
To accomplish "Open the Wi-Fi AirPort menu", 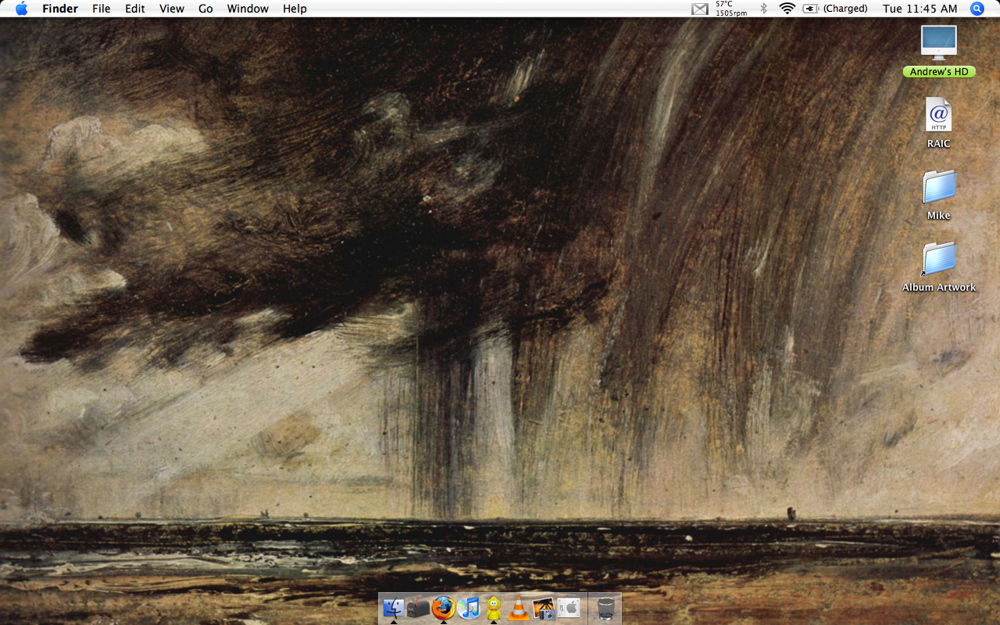I will pos(788,8).
